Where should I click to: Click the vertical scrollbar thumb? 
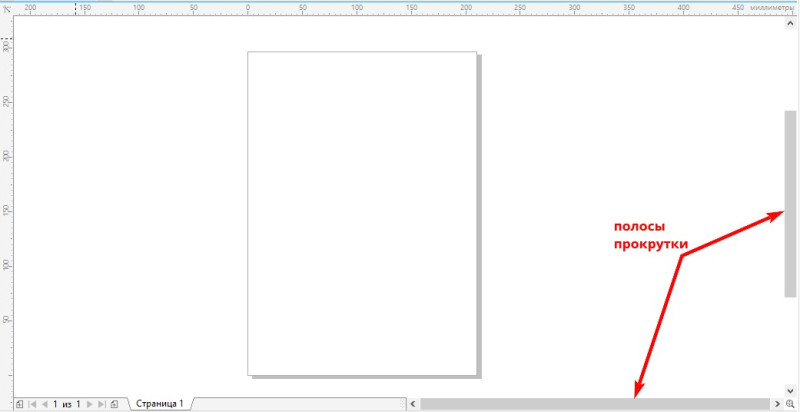790,203
